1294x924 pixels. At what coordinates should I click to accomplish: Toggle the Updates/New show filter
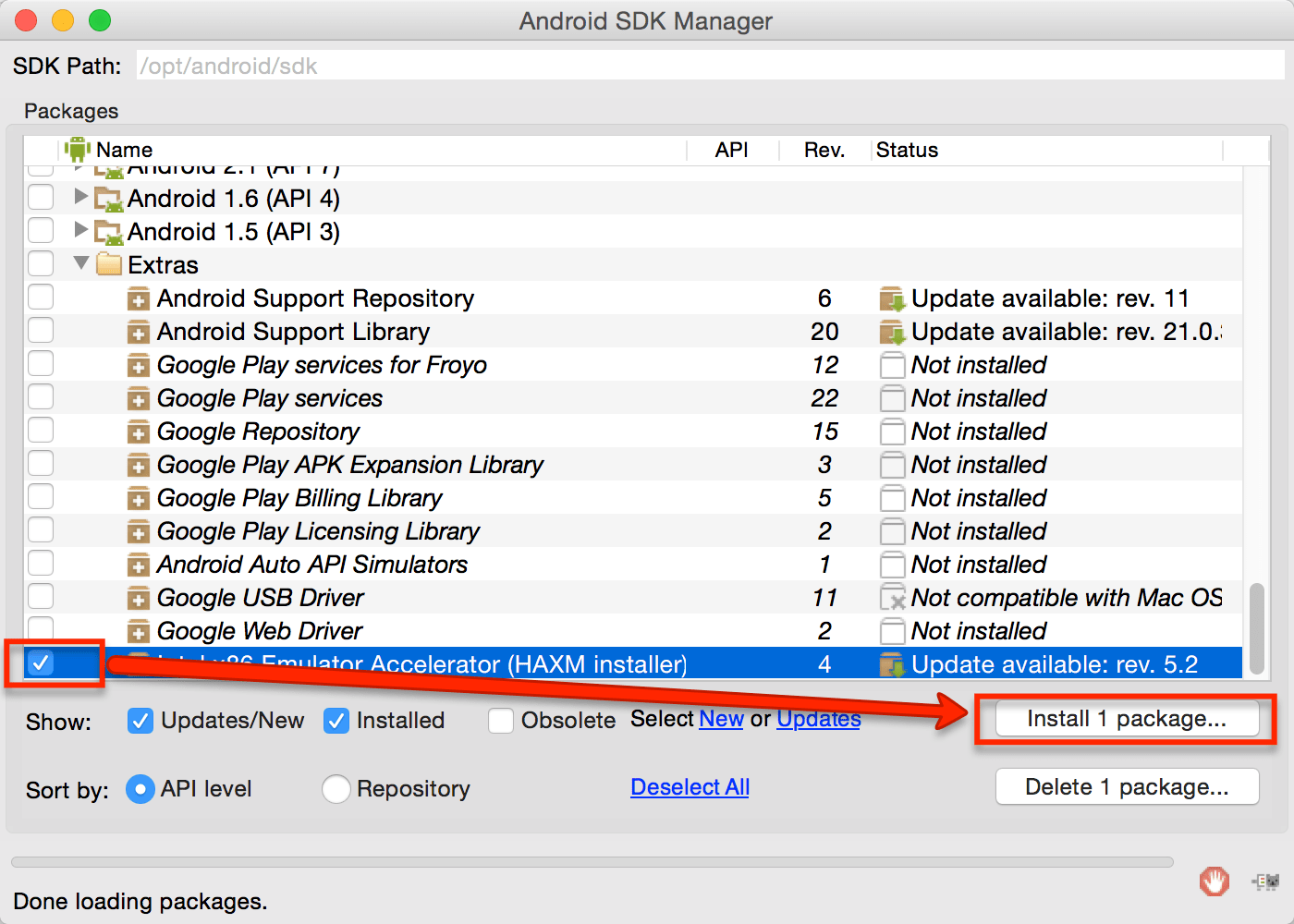point(140,721)
